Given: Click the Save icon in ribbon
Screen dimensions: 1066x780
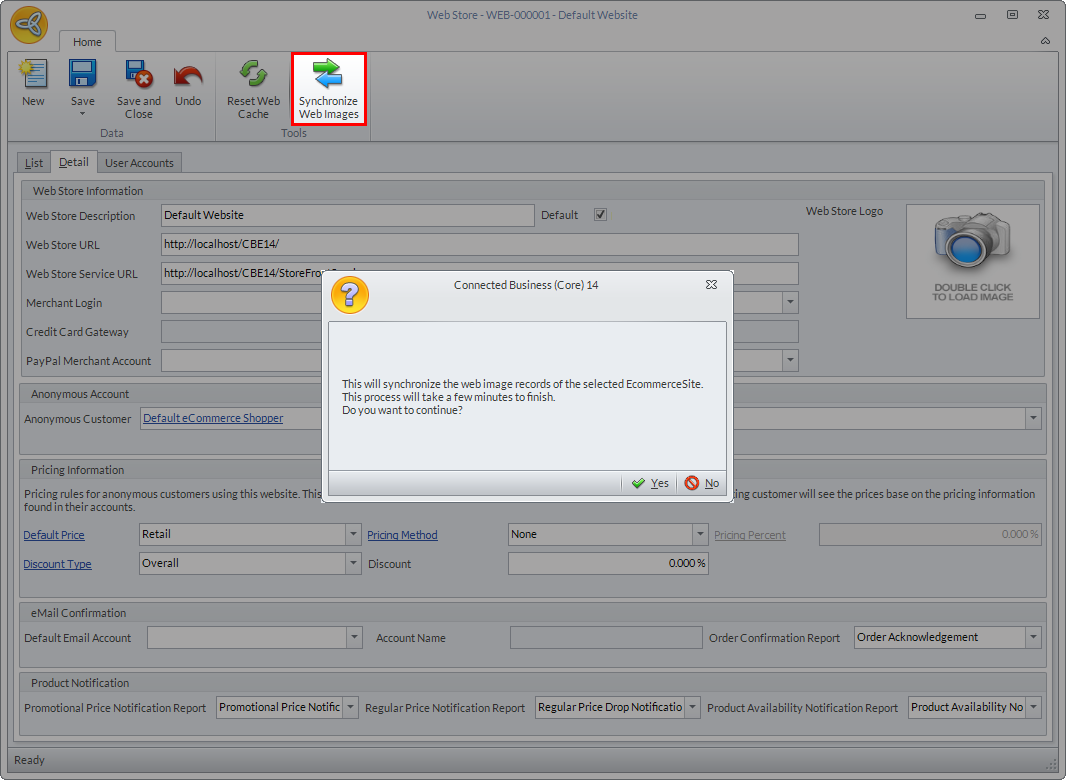Looking at the screenshot, I should pos(82,76).
